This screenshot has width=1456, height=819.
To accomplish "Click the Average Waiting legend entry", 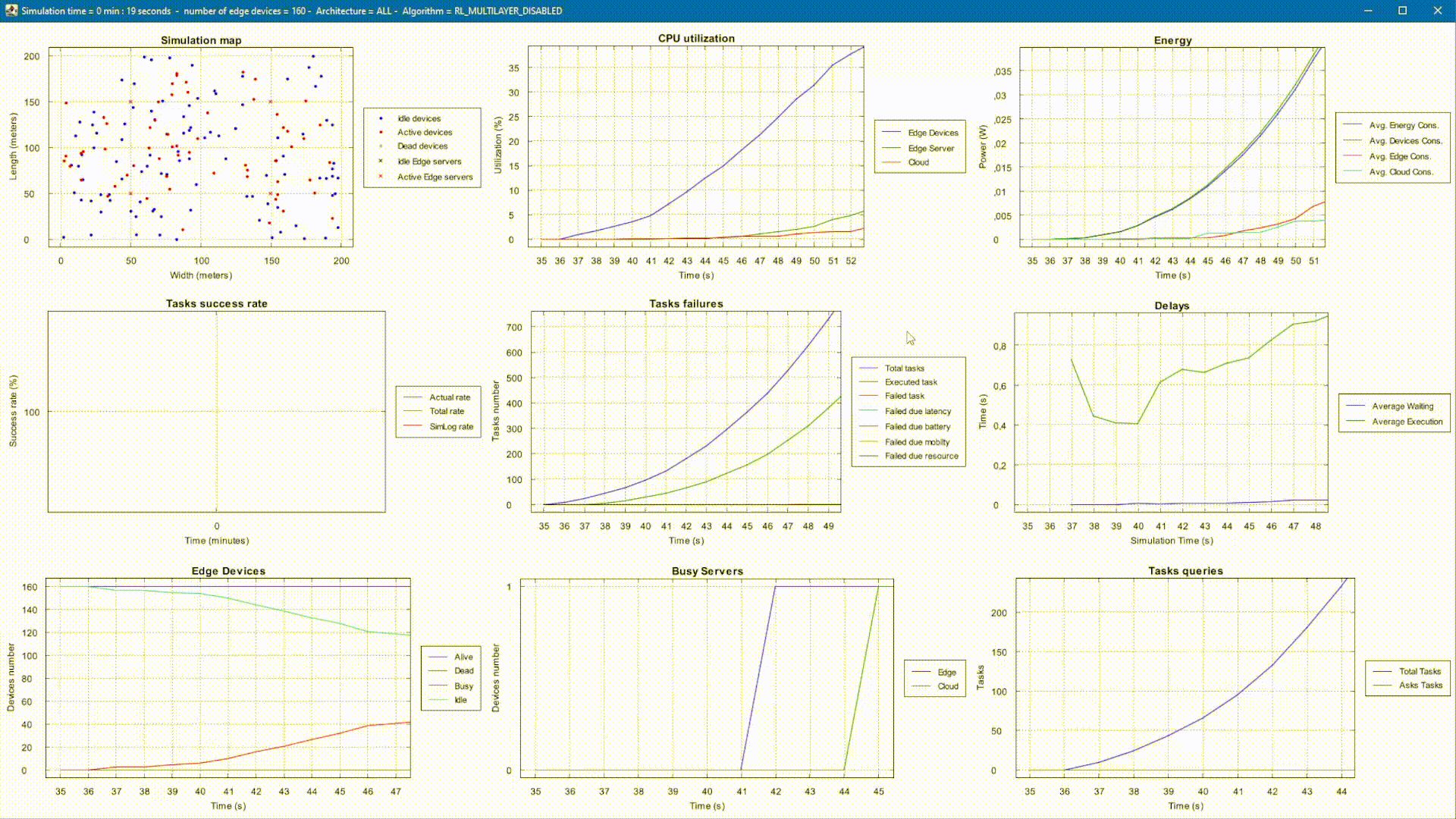I will [1402, 406].
